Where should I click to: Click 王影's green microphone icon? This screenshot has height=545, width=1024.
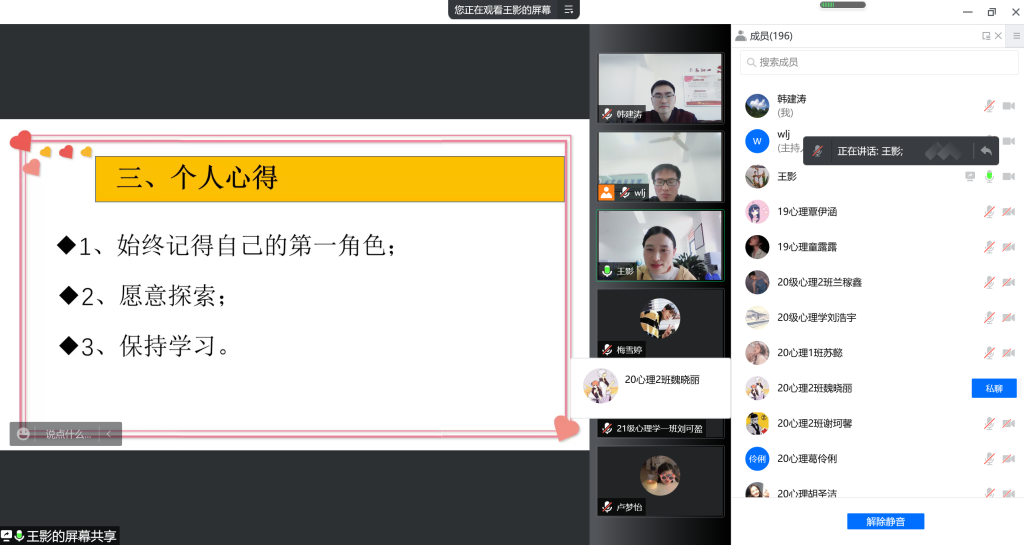[x=989, y=177]
